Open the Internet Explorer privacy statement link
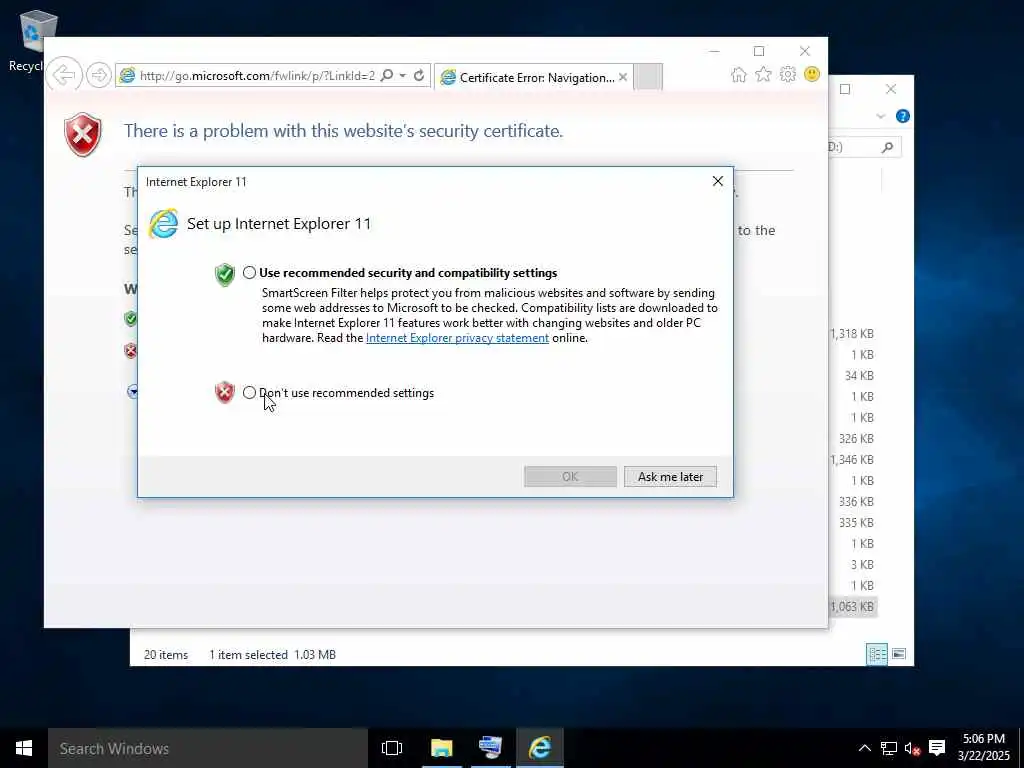This screenshot has width=1024, height=768. (457, 338)
